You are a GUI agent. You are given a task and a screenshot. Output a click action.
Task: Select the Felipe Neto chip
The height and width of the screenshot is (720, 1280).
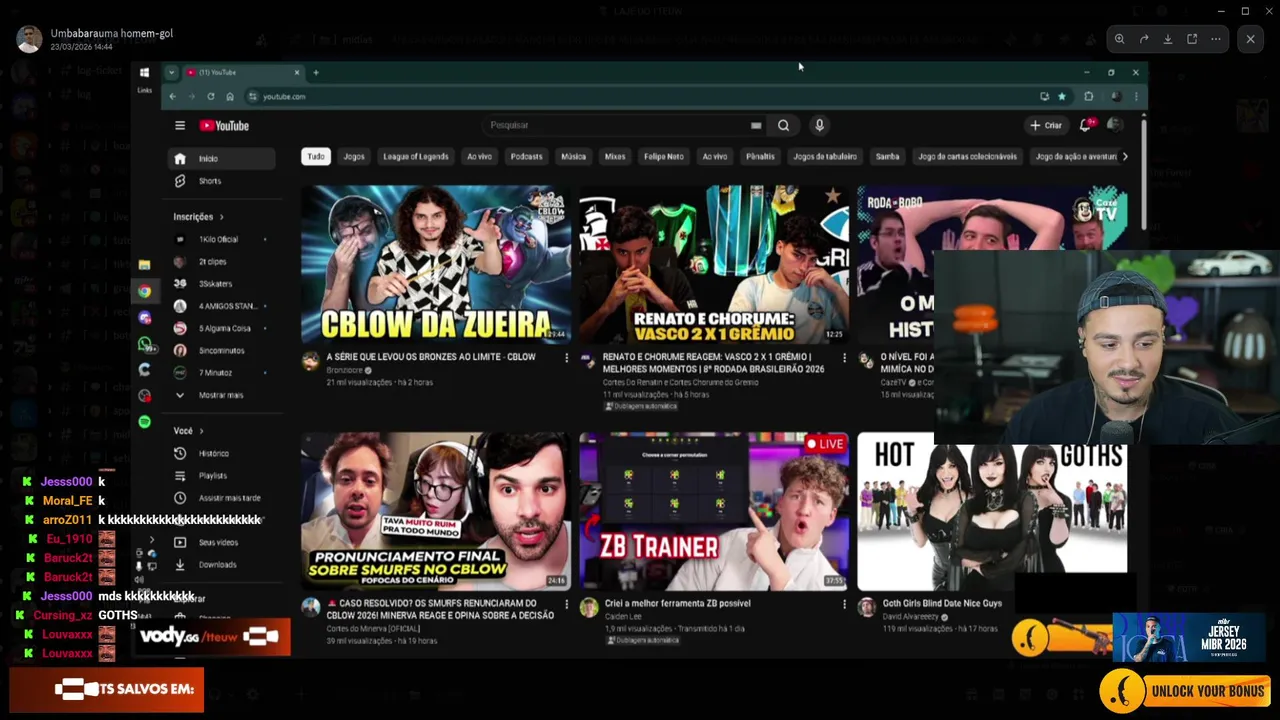click(x=663, y=156)
